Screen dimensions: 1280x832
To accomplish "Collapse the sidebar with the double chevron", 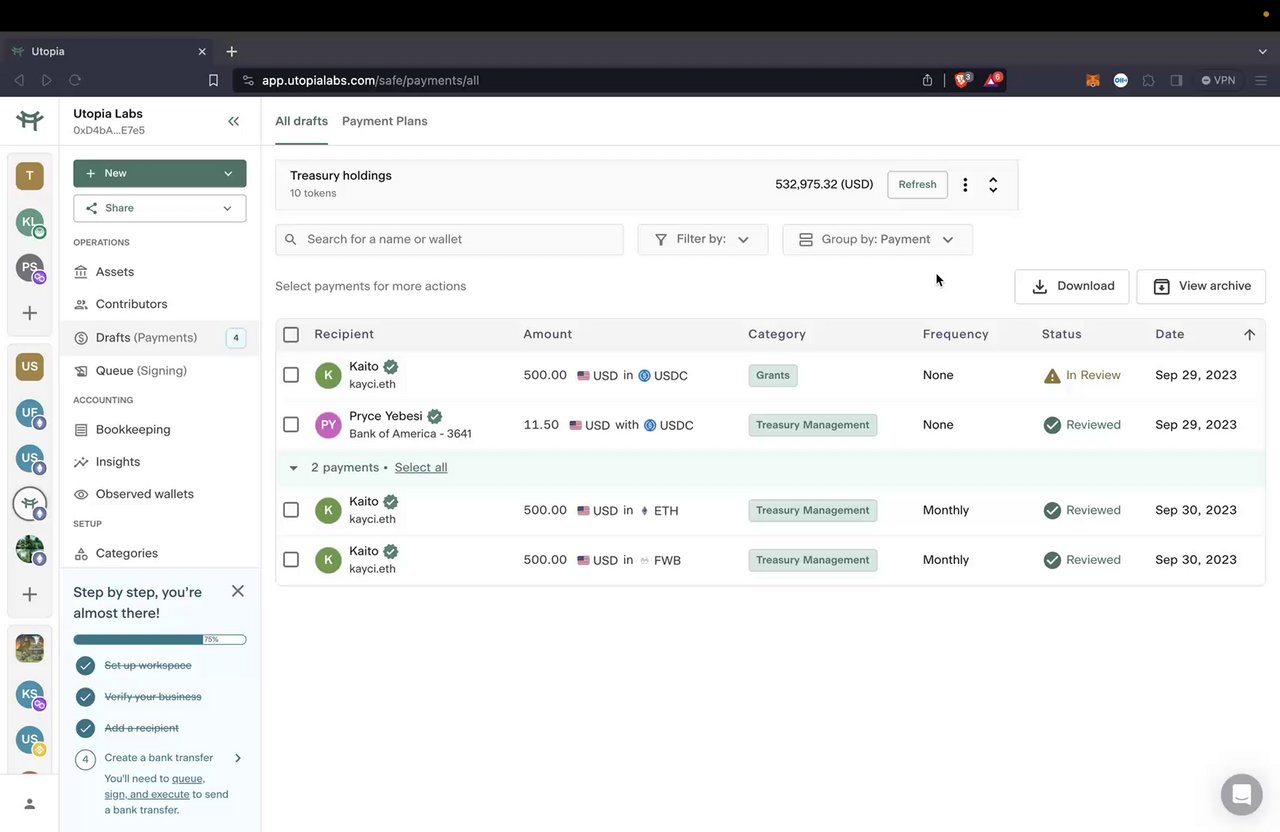I will pyautogui.click(x=233, y=121).
